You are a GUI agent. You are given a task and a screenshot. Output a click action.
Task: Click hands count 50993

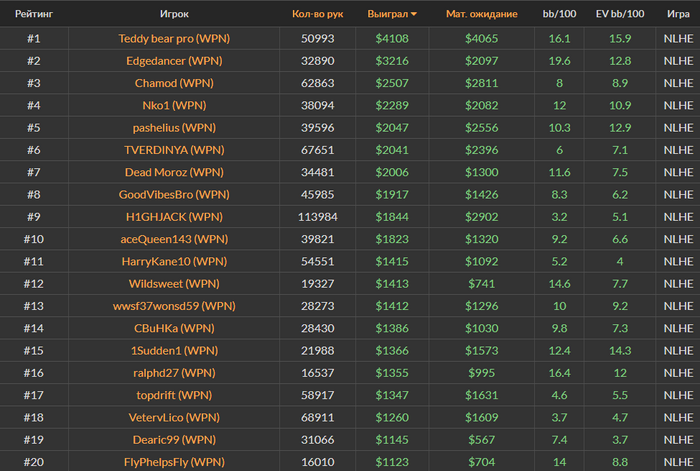[317, 38]
